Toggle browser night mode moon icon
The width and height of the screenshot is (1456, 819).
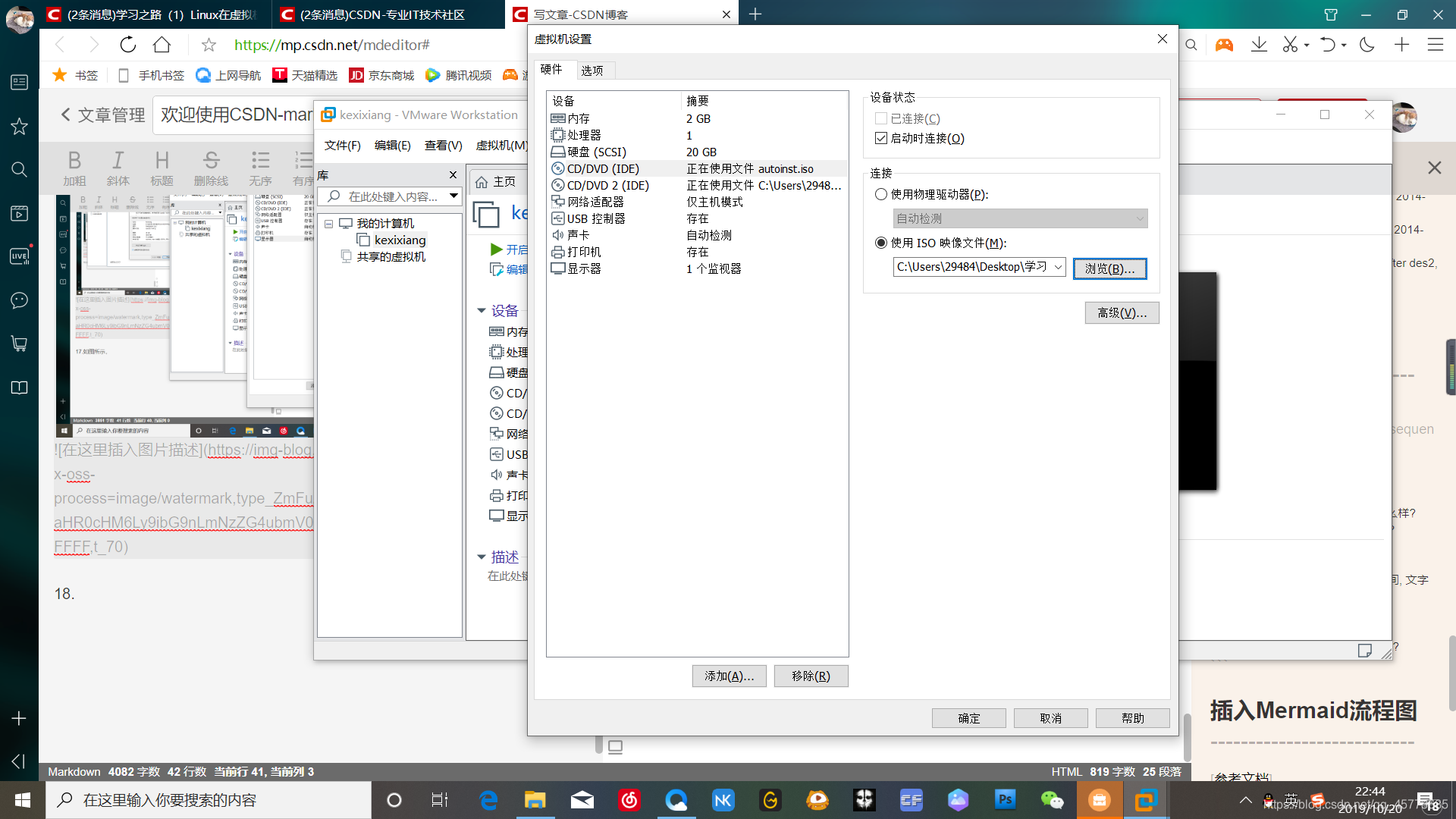pos(1367,45)
